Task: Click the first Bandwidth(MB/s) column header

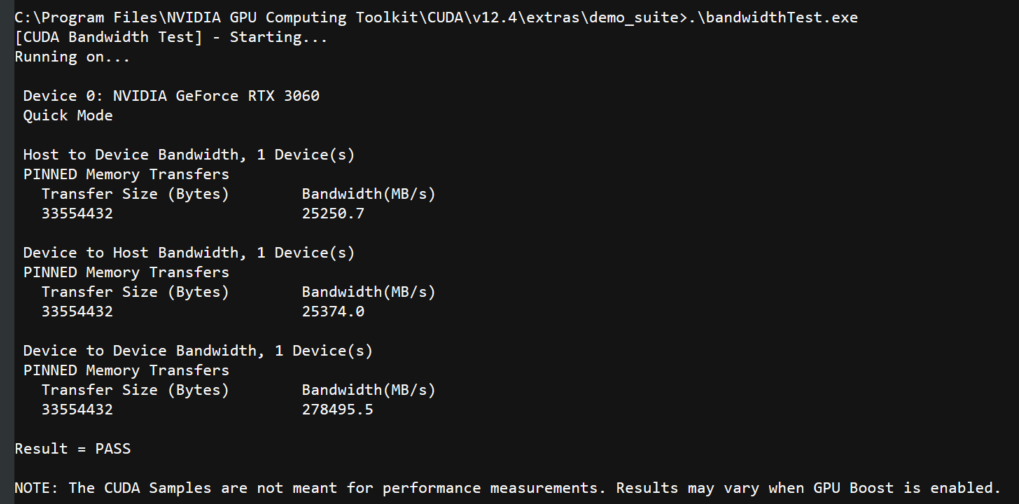Action: click(x=368, y=194)
